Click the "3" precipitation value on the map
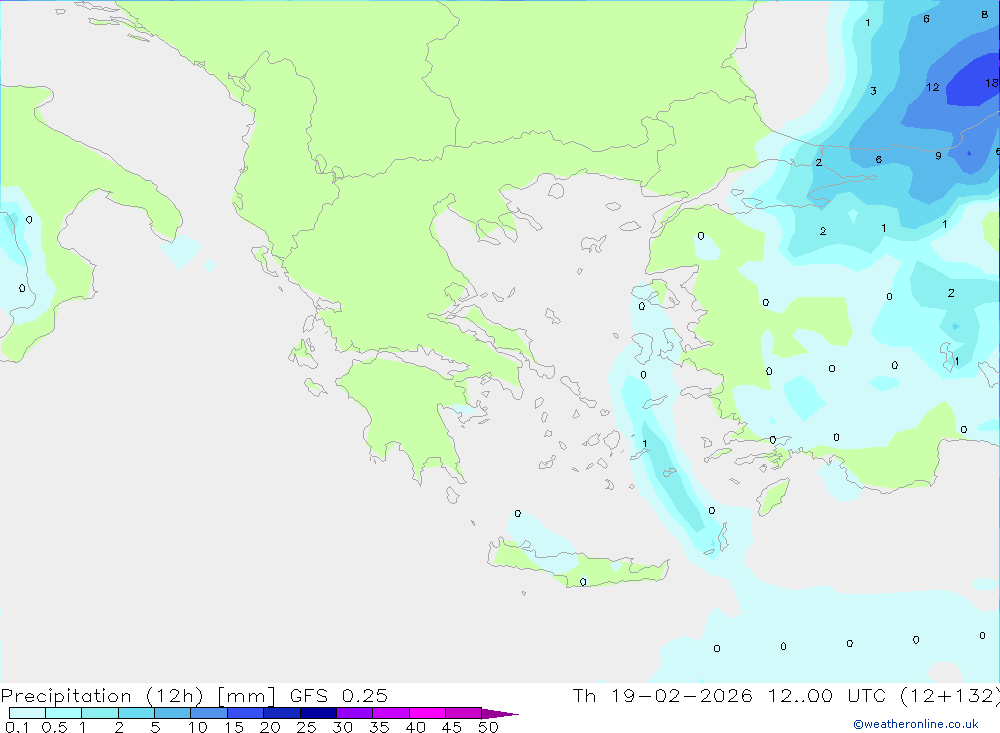This screenshot has width=1000, height=733. [x=873, y=91]
